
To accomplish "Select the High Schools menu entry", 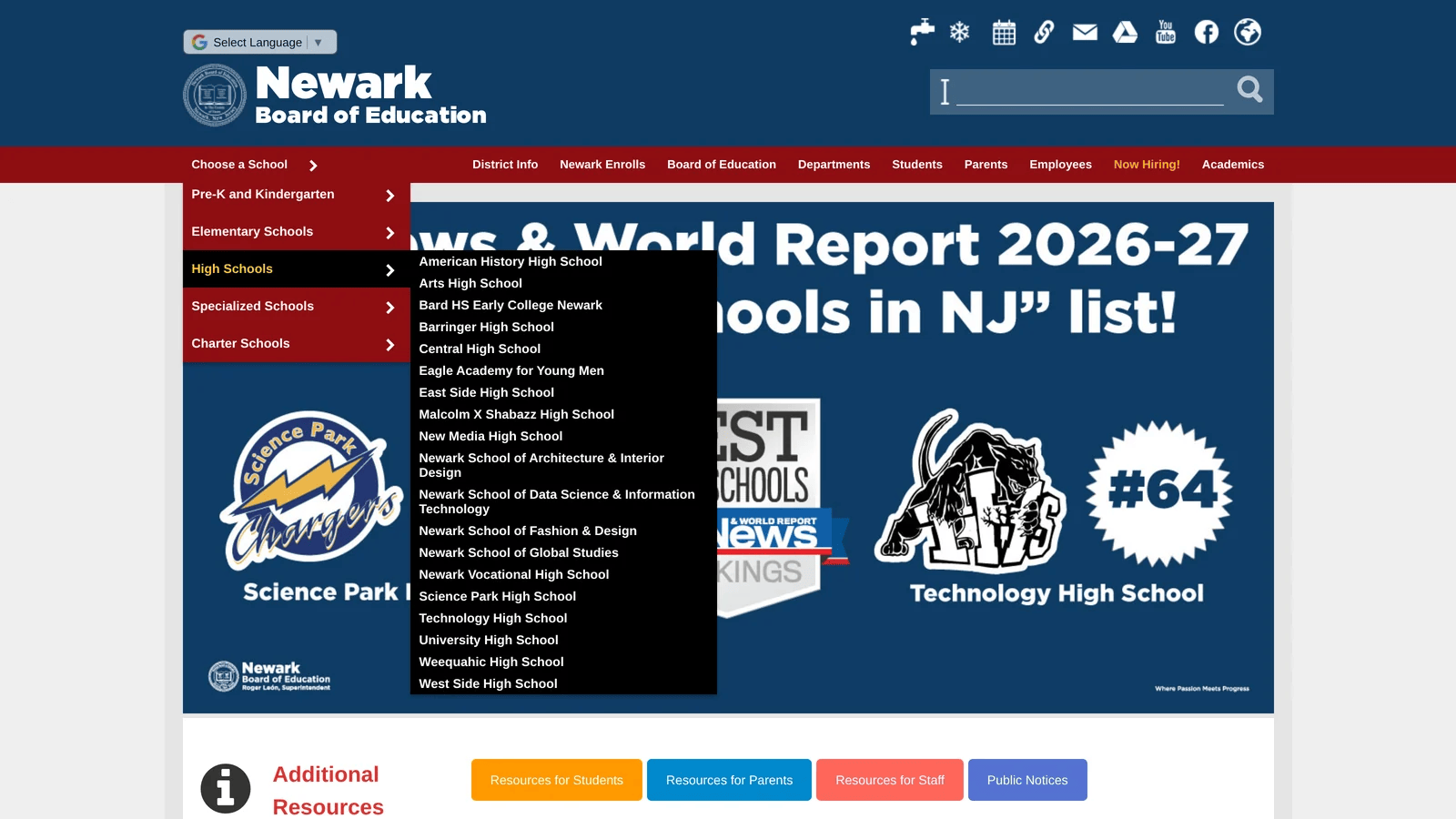I will tap(297, 269).
